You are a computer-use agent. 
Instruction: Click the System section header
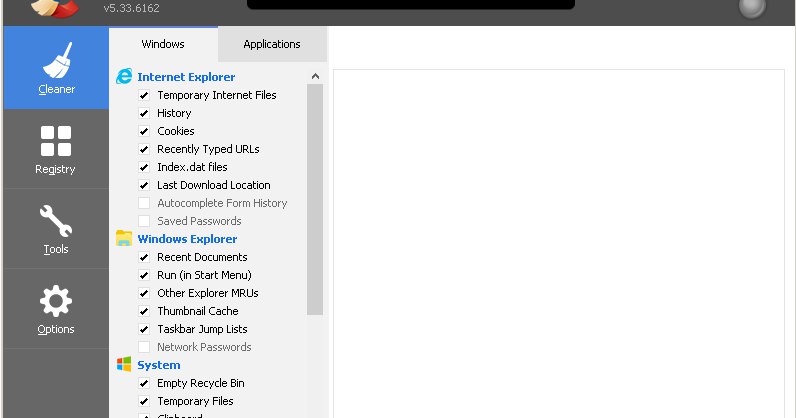coord(159,365)
